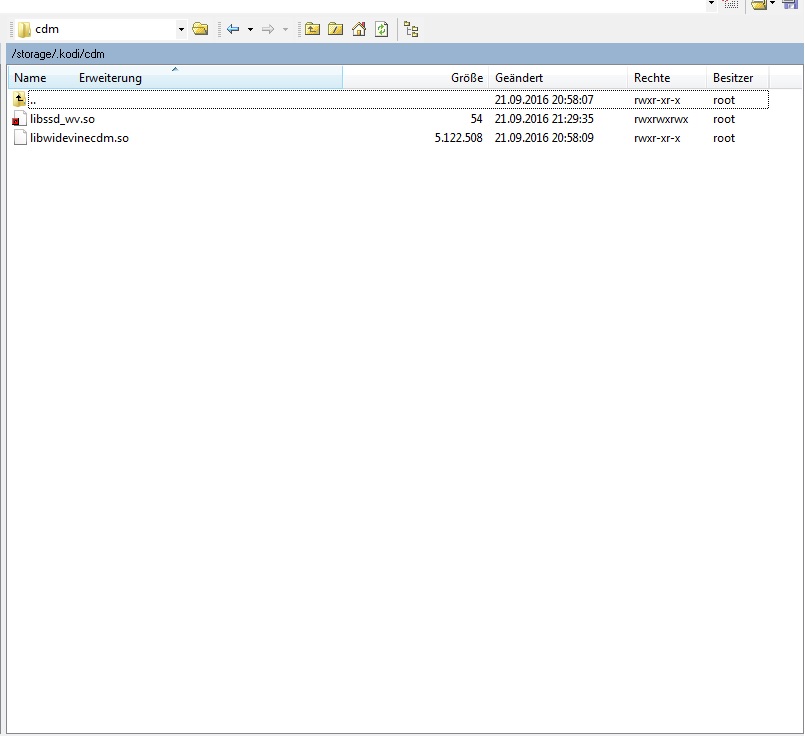Select the rwxrwxrwx permissions cell
Screen dimensions: 805x736
(661, 120)
